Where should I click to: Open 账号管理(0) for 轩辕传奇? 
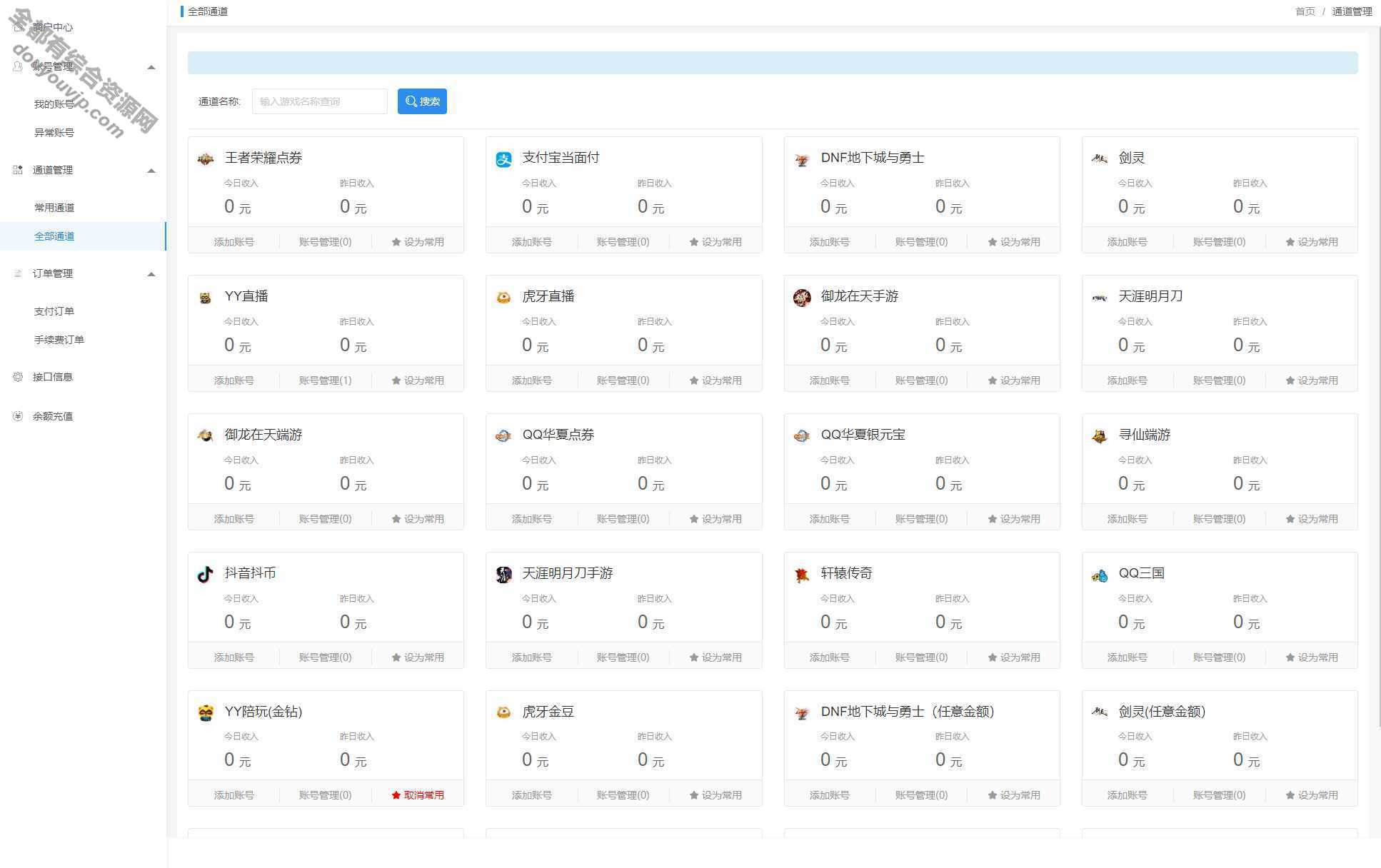coord(922,657)
